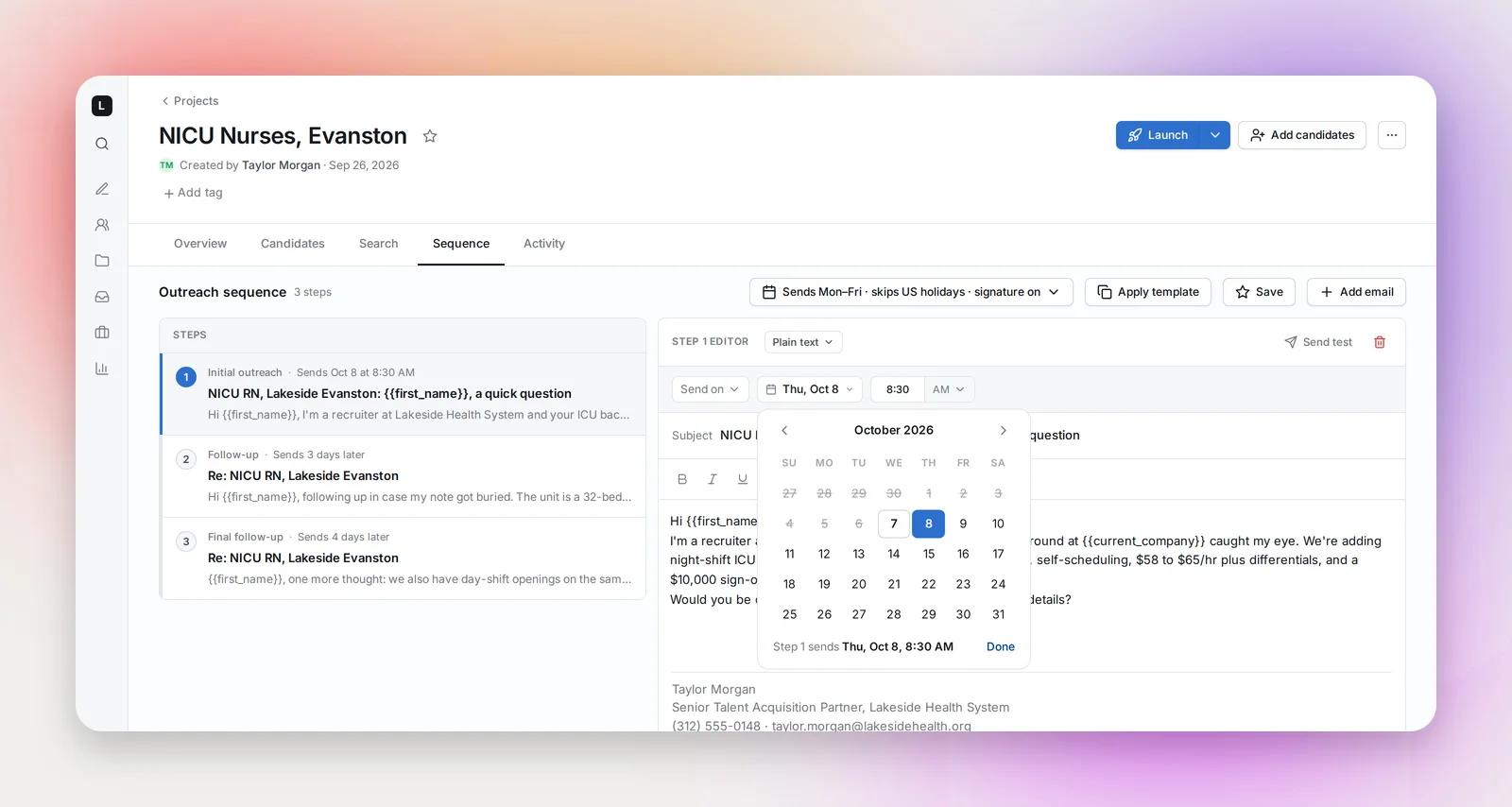The height and width of the screenshot is (807, 1512).
Task: Click Send test
Action: (1318, 342)
